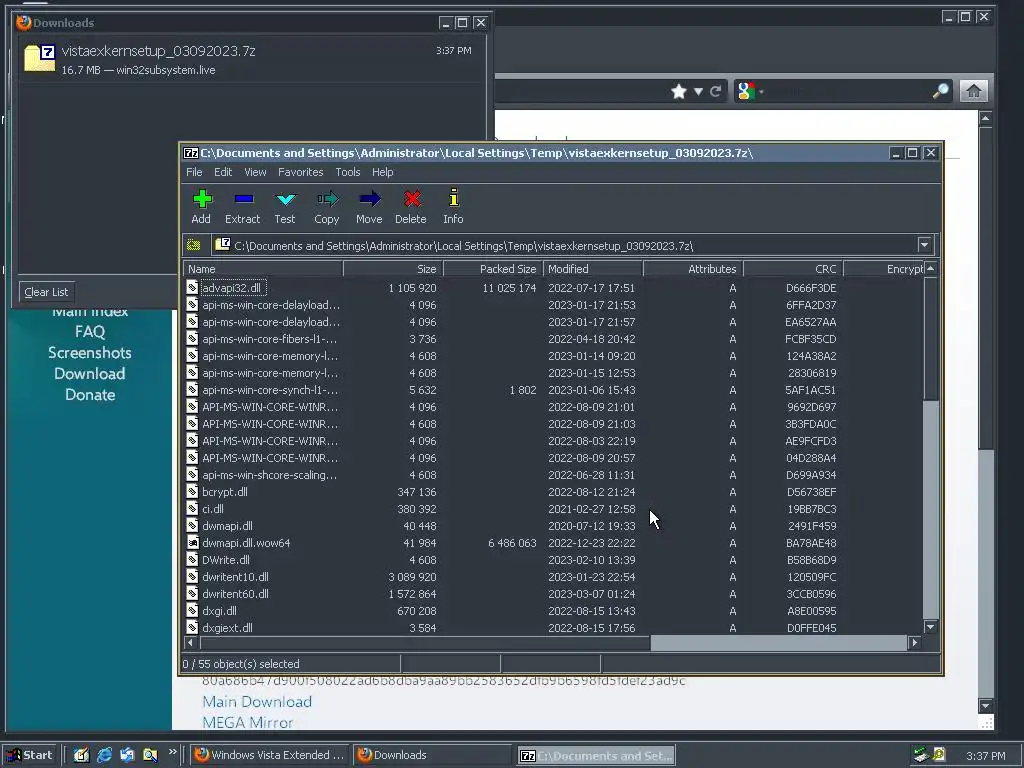The height and width of the screenshot is (768, 1024).
Task: Click the 7z archive icon in Downloads window
Action: 39,58
